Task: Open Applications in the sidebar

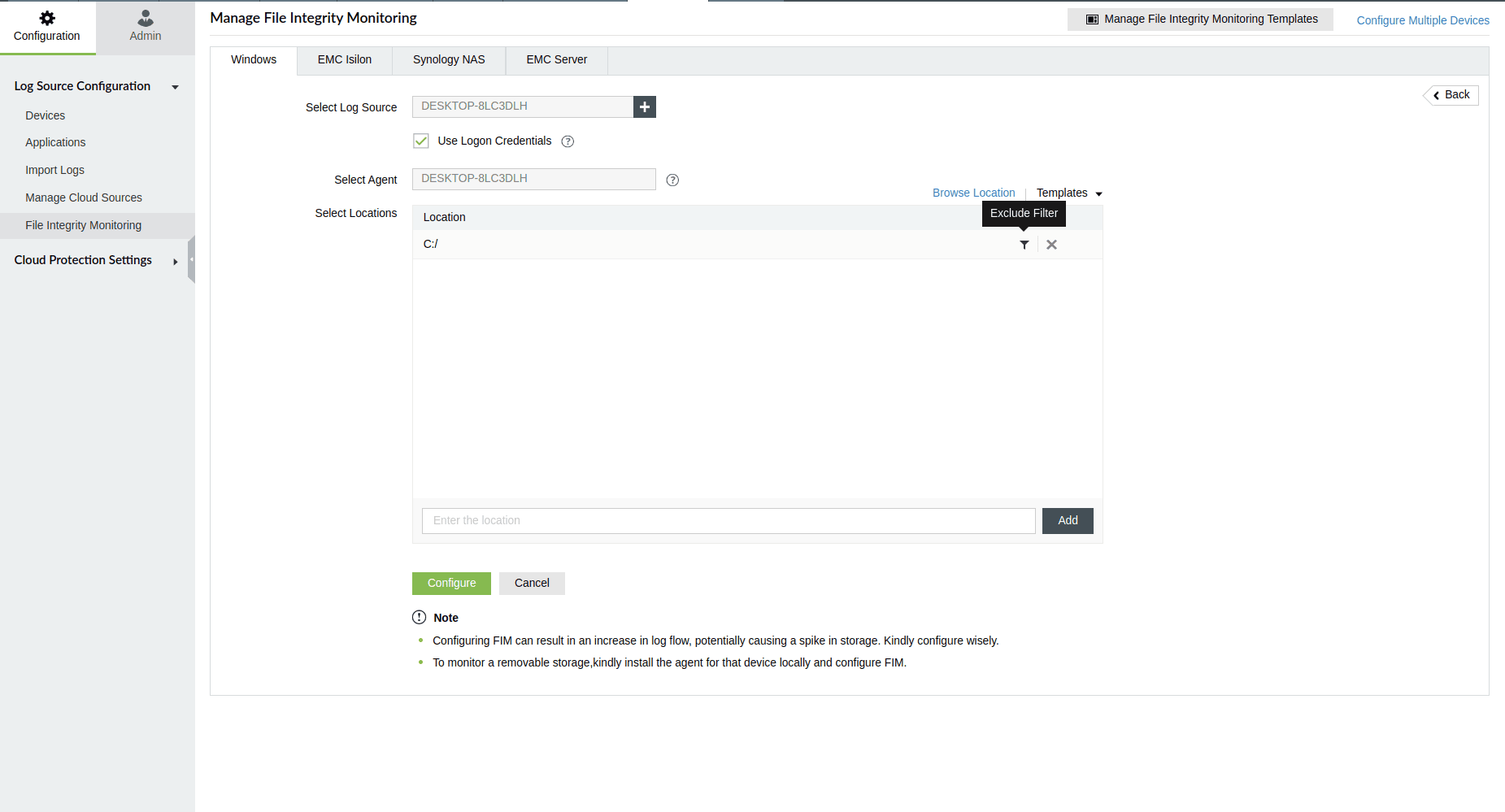Action: pyautogui.click(x=55, y=142)
